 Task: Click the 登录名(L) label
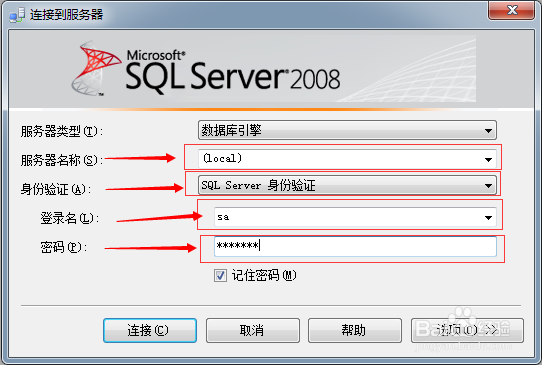tap(69, 218)
